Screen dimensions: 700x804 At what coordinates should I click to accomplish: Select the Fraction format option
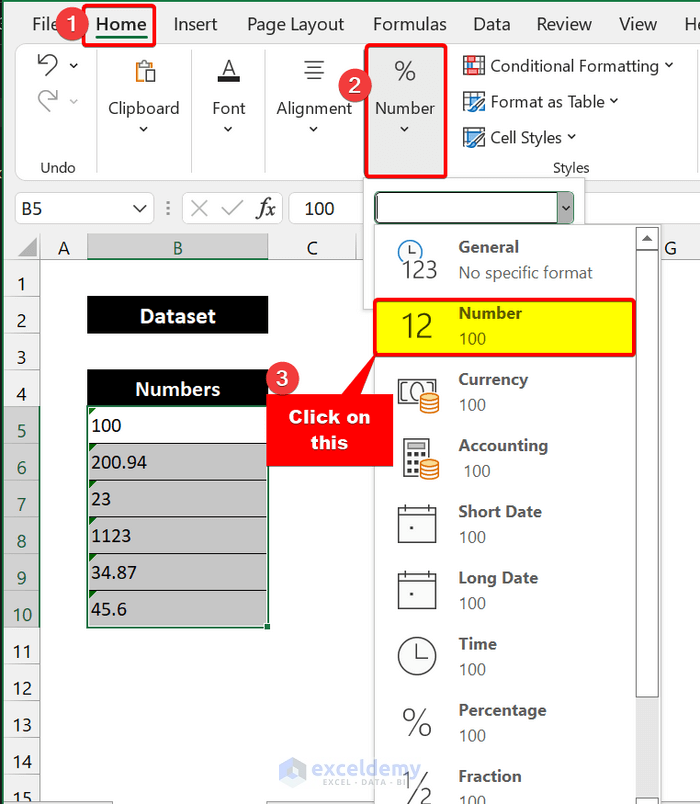click(x=505, y=782)
